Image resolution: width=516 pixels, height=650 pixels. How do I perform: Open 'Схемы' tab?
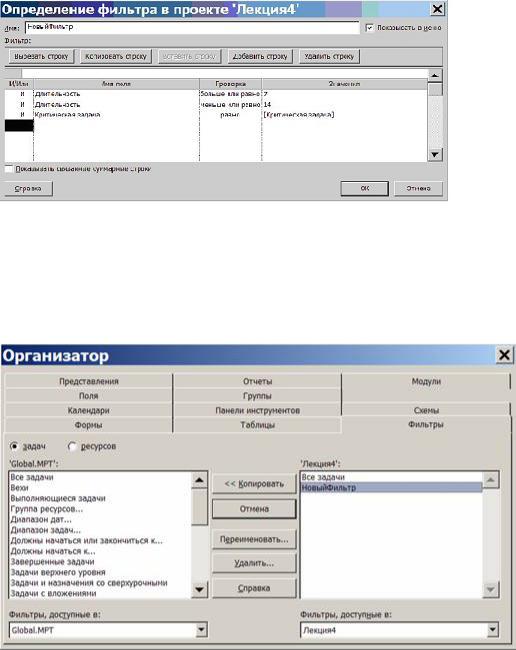426,410
